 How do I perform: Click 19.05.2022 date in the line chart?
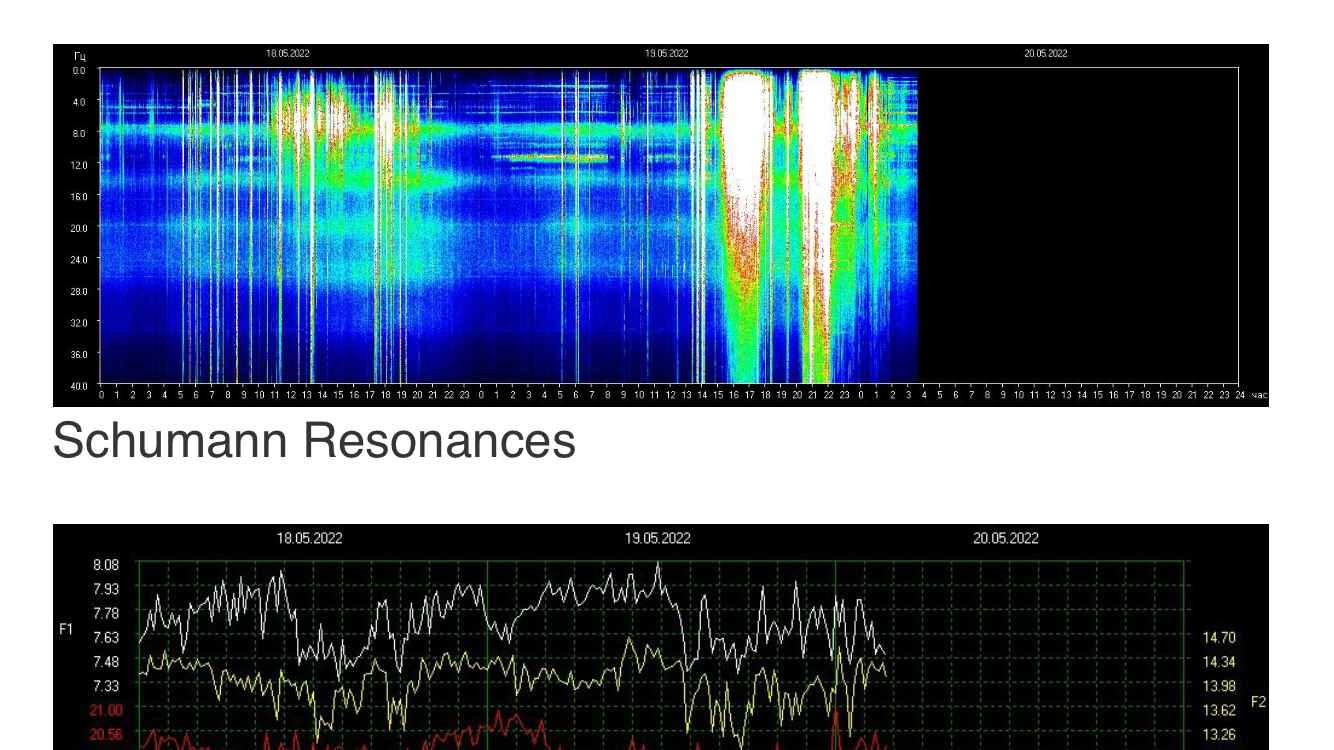click(657, 538)
